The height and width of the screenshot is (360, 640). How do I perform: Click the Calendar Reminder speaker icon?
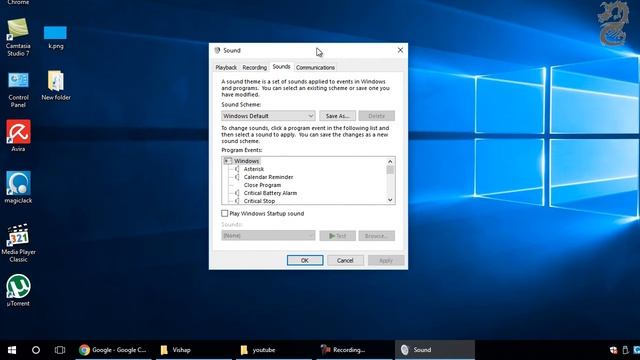[x=237, y=177]
